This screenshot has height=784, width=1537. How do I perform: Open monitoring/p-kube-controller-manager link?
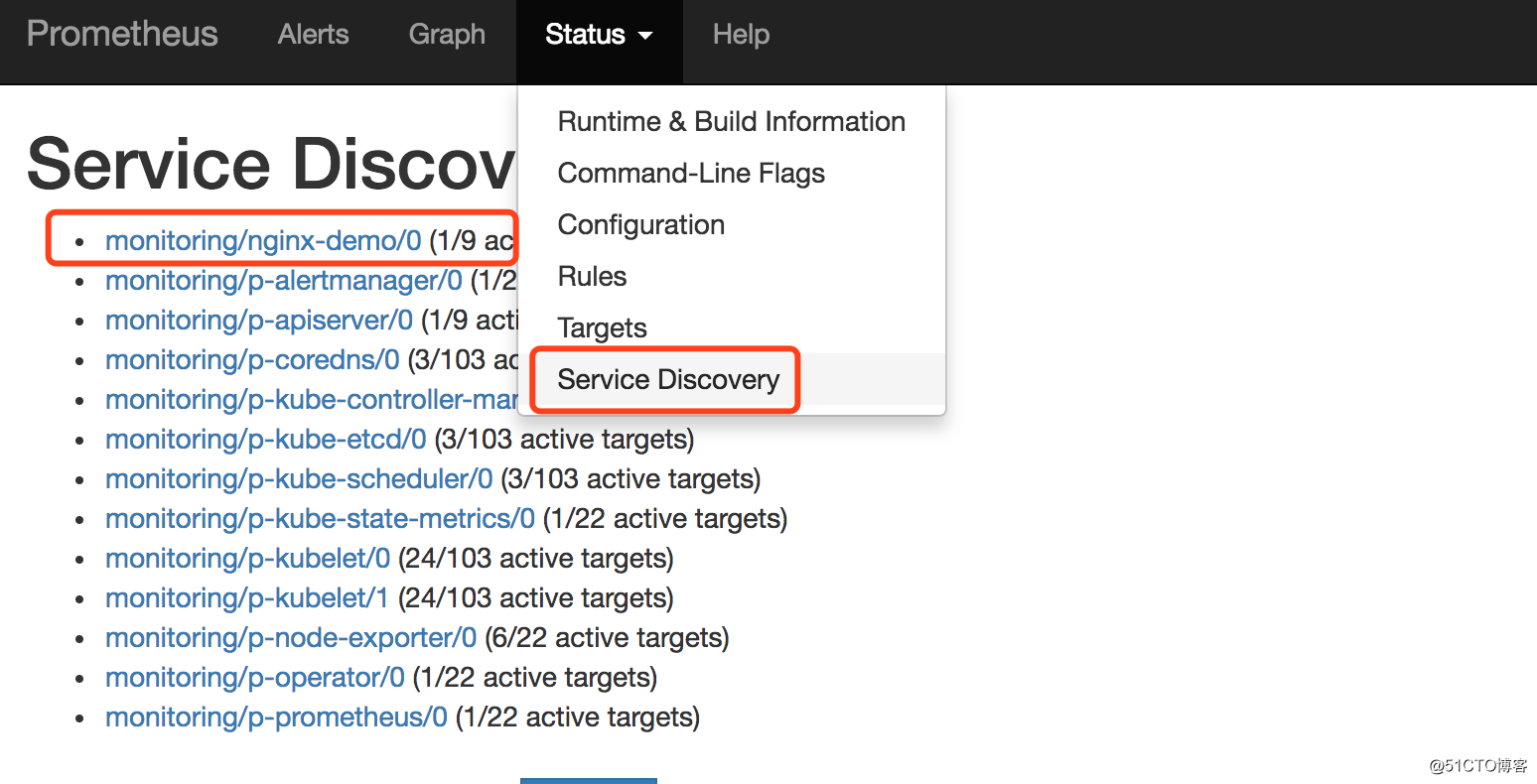312,399
